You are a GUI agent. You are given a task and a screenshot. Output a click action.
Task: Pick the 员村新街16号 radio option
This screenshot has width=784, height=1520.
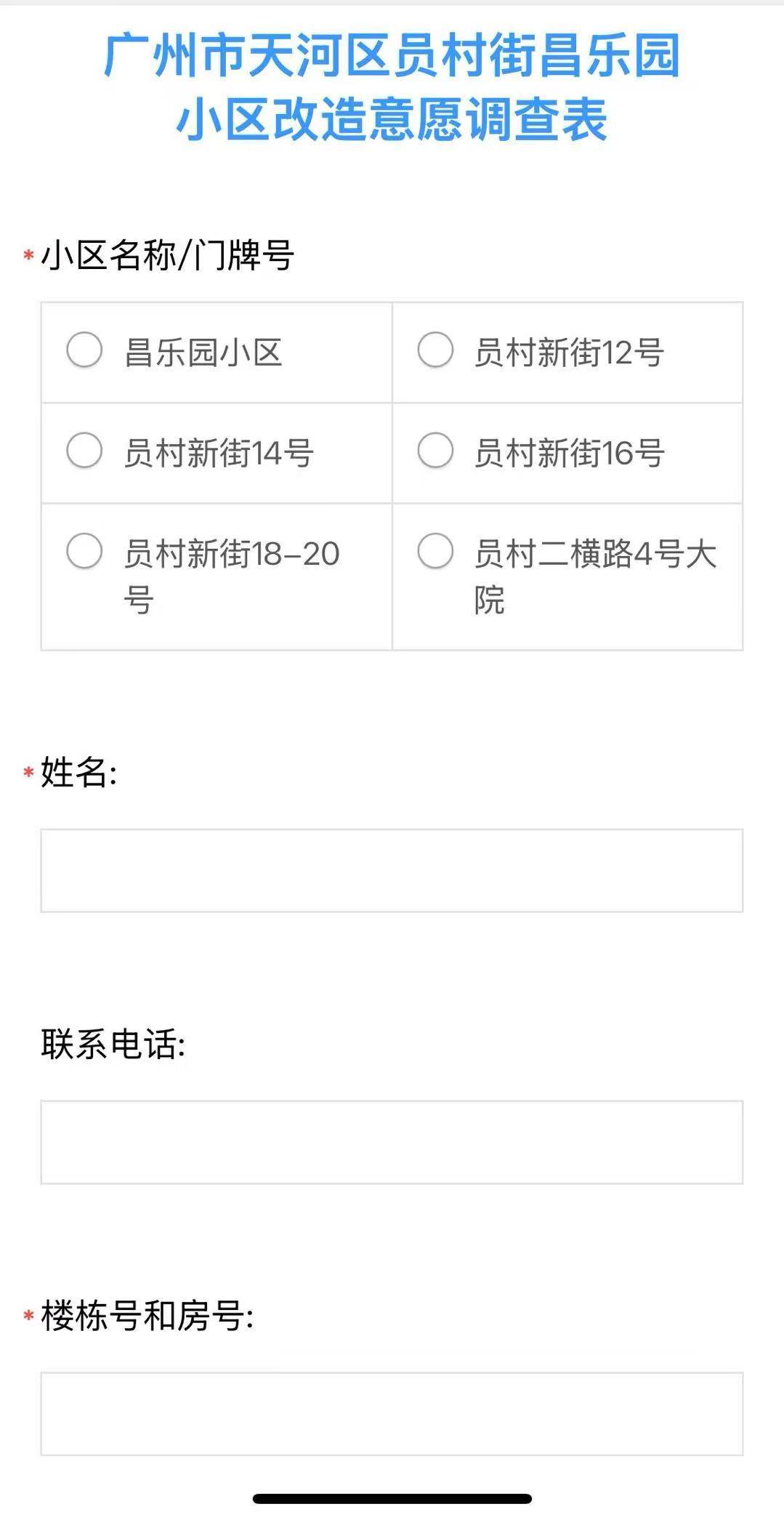pyautogui.click(x=435, y=450)
